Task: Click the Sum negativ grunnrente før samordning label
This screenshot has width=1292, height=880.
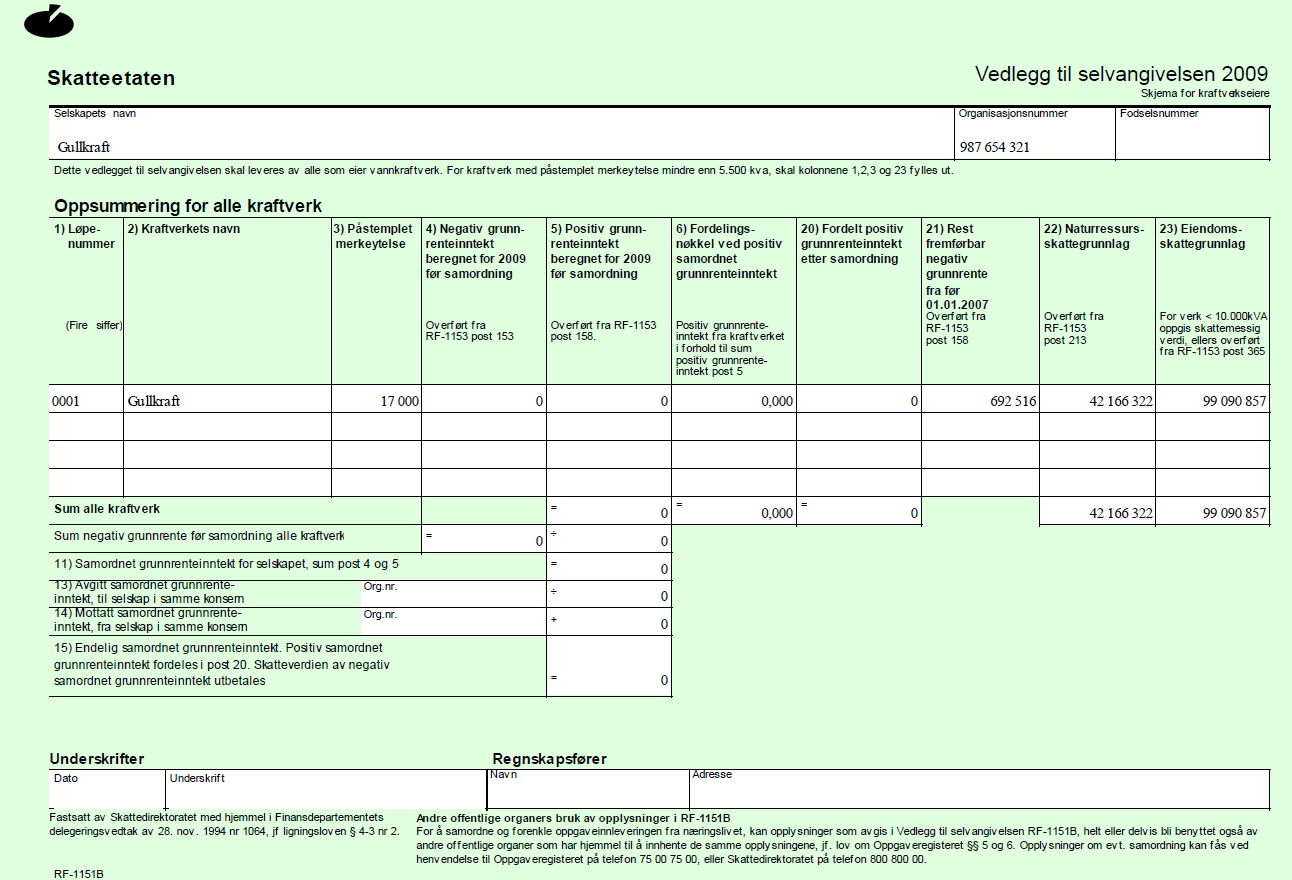Action: click(x=198, y=536)
